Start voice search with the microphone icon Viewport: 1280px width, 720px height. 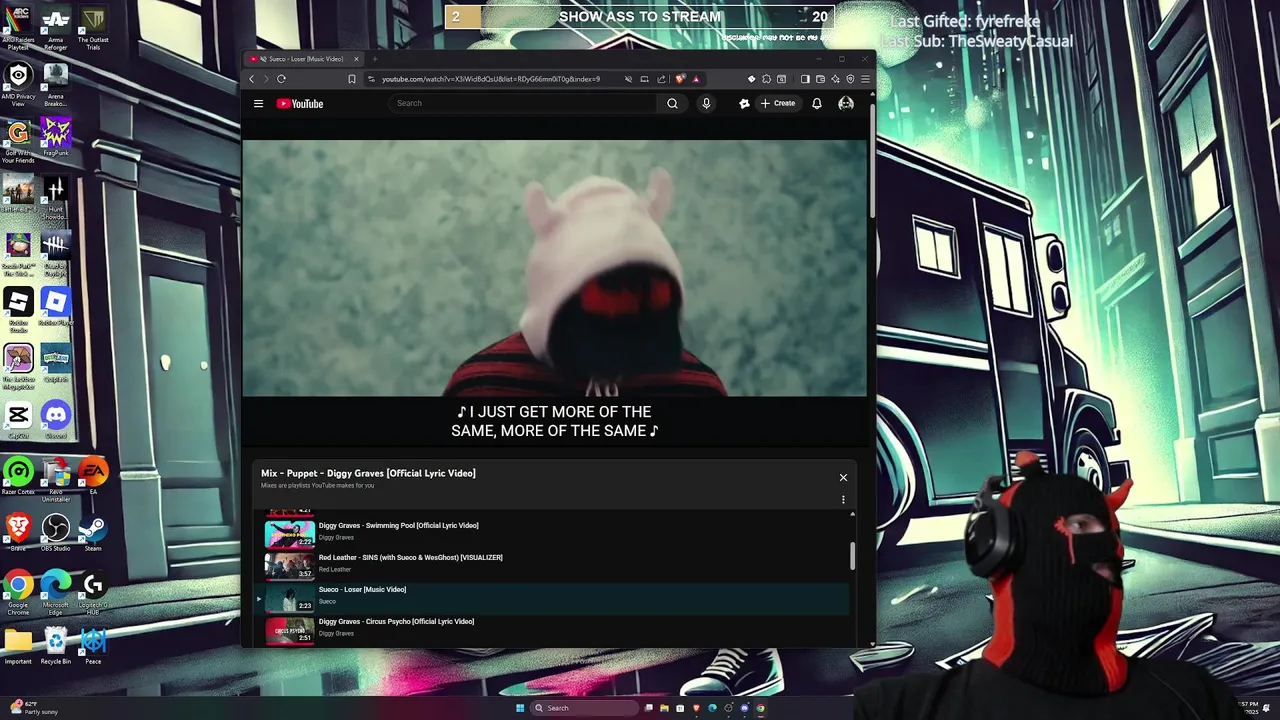tap(706, 103)
